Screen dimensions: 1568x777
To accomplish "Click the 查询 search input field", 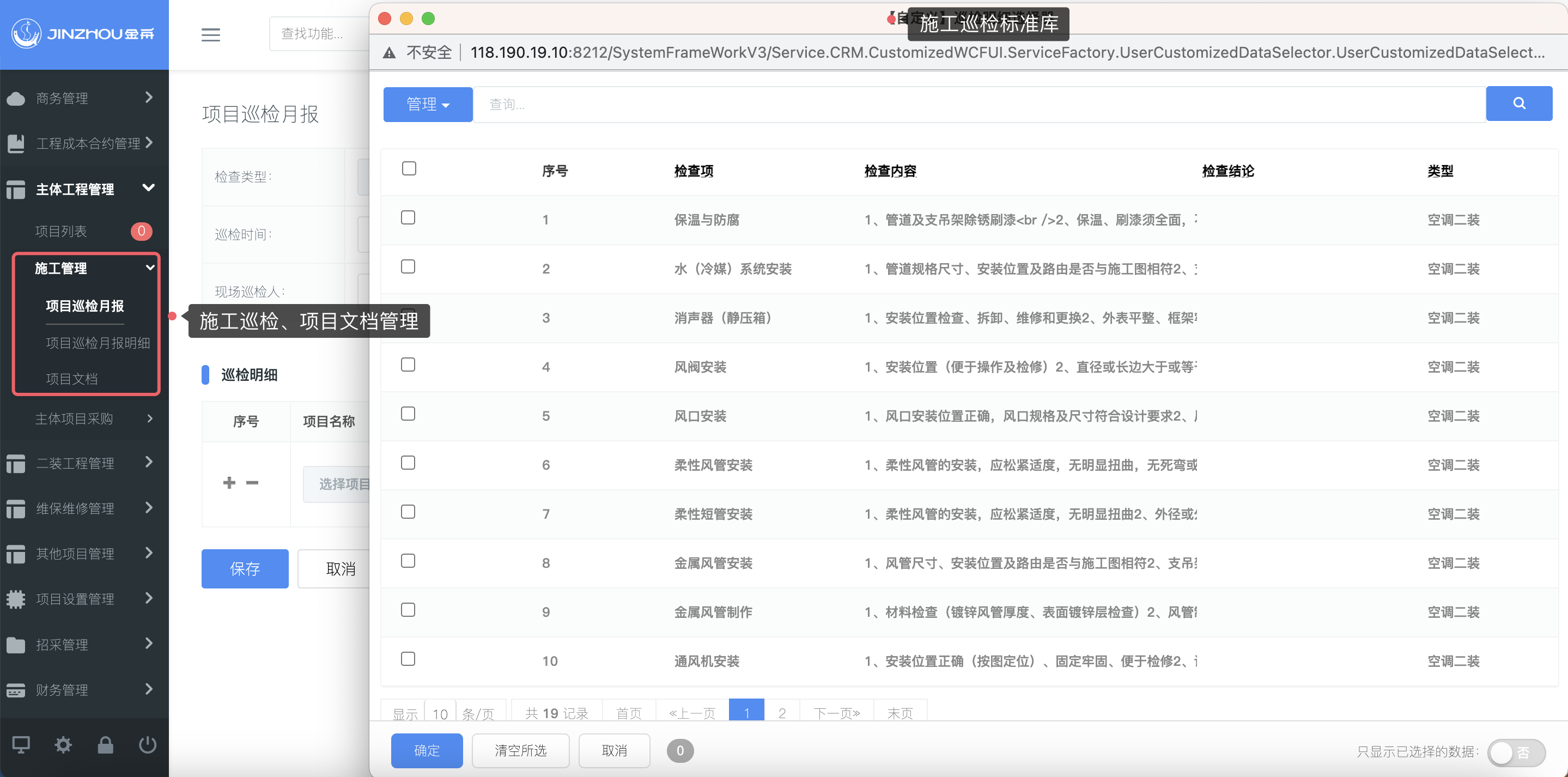I will 974,104.
